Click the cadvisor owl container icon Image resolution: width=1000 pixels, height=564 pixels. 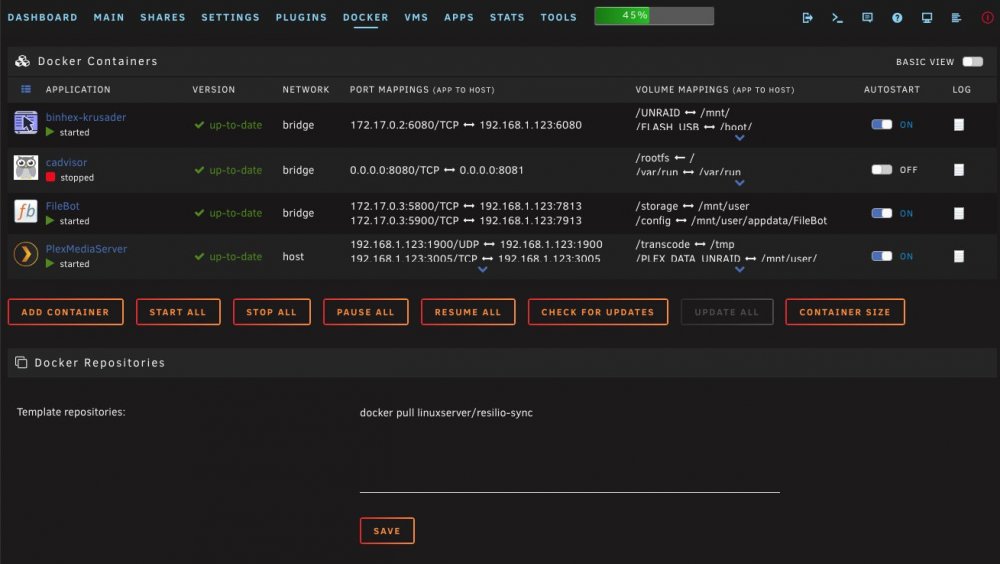[26, 168]
